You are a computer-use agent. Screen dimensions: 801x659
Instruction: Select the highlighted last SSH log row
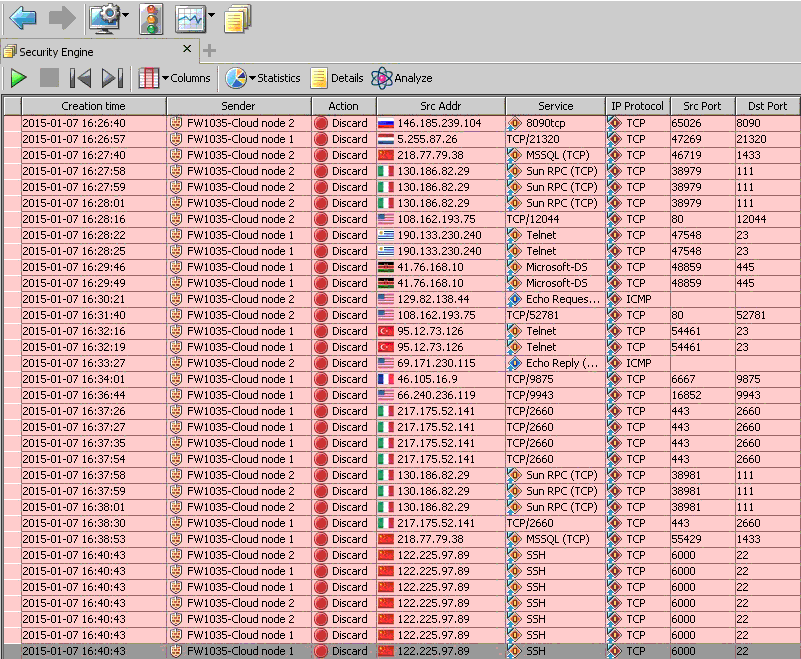coord(401,651)
